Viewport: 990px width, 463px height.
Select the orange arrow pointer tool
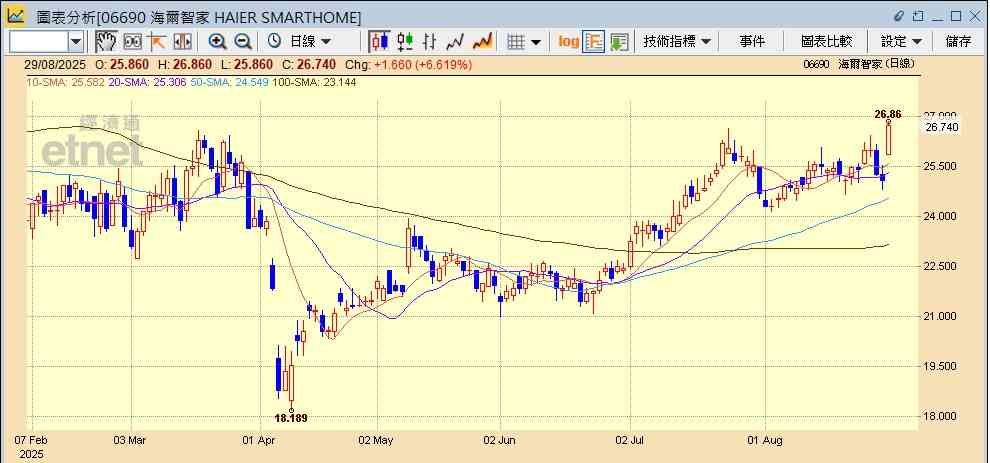pyautogui.click(x=157, y=42)
